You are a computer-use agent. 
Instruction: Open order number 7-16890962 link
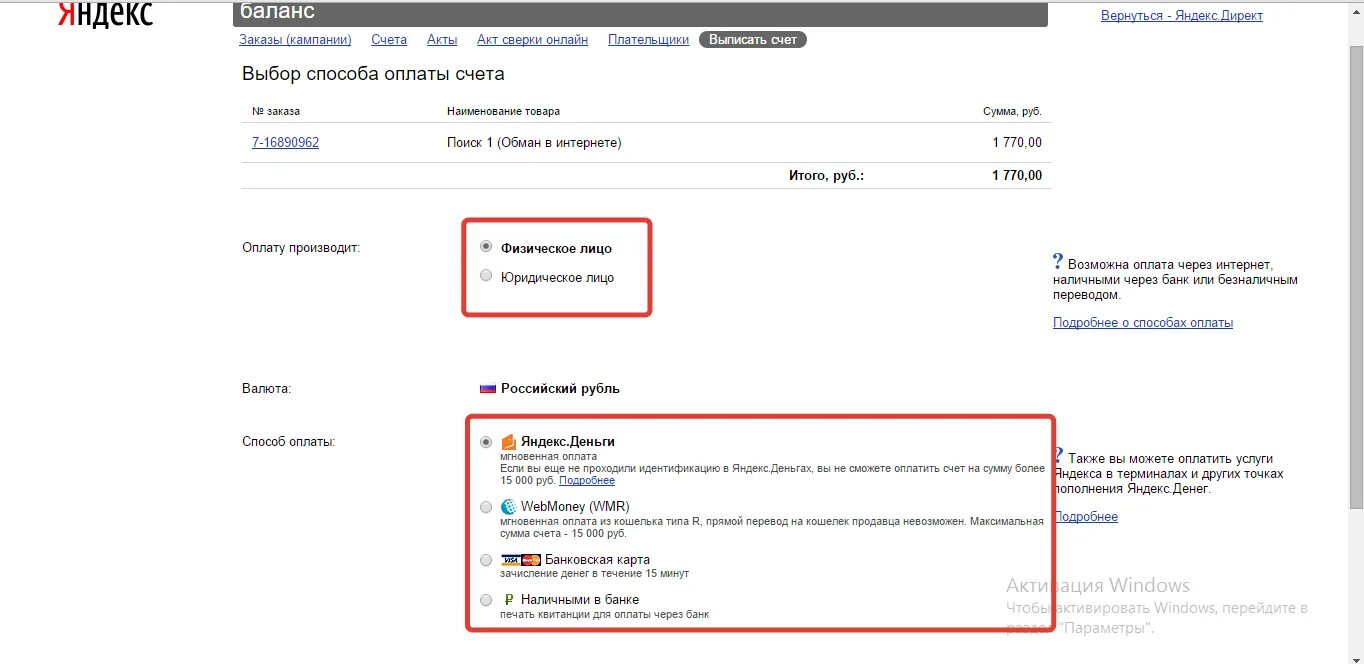(x=285, y=143)
